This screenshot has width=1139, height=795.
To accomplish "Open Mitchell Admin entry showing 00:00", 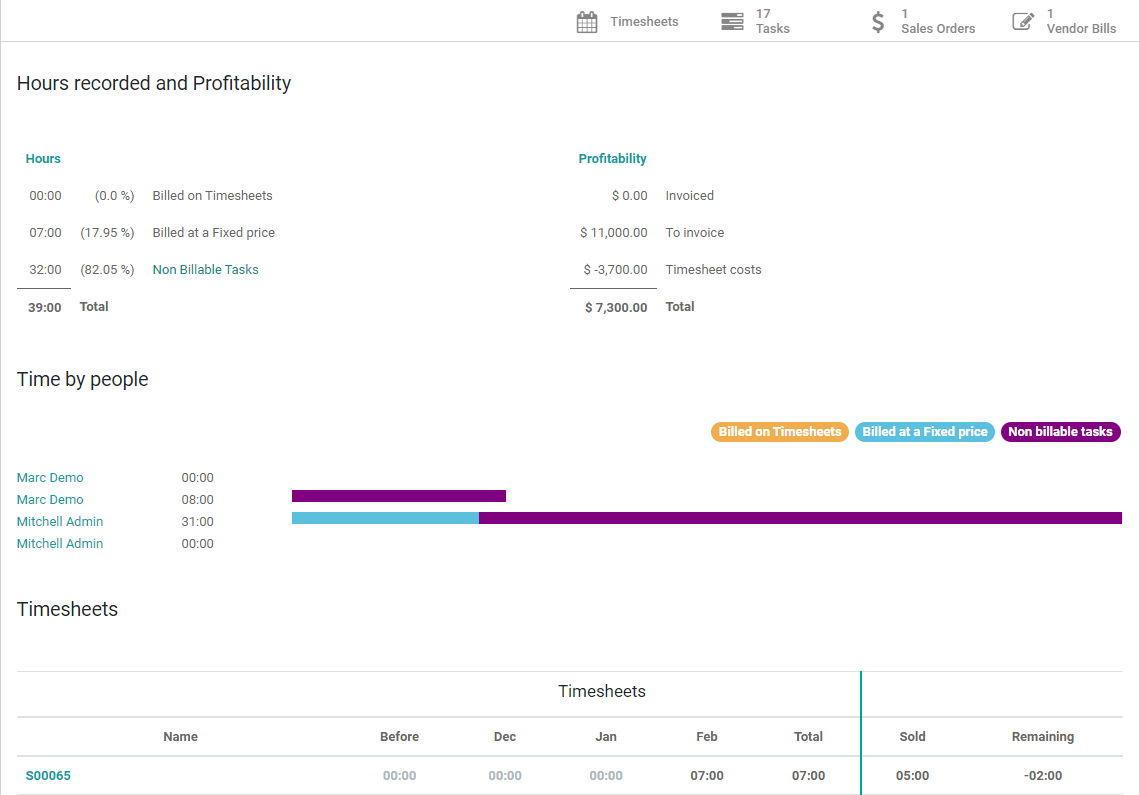I will [60, 543].
